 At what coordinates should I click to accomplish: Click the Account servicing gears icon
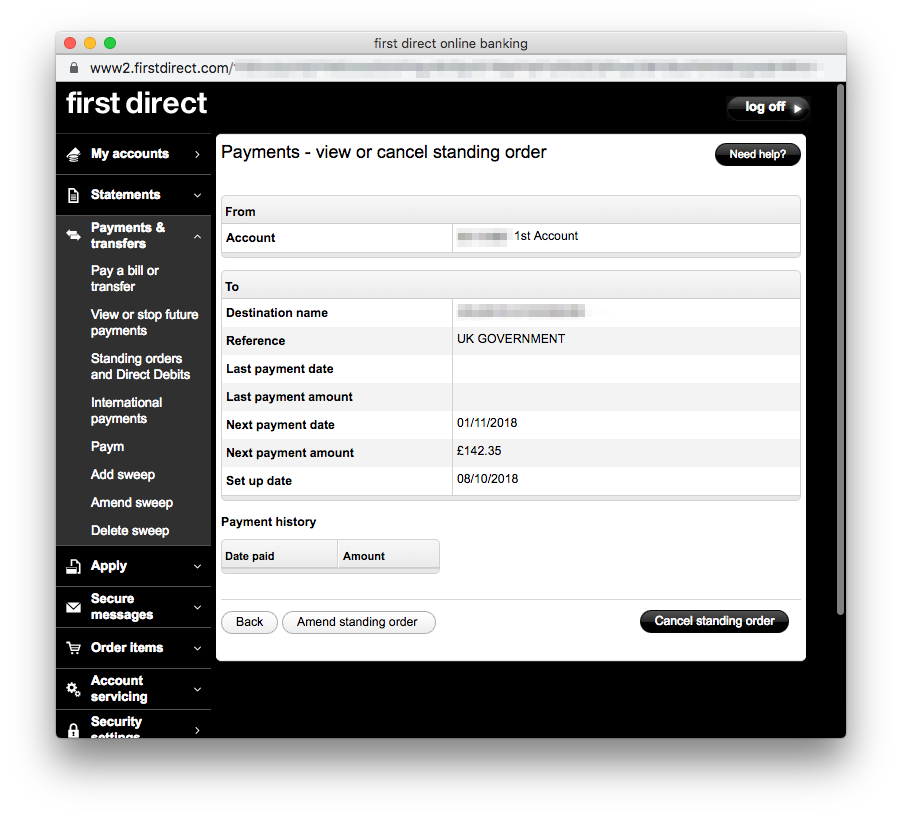(74, 689)
